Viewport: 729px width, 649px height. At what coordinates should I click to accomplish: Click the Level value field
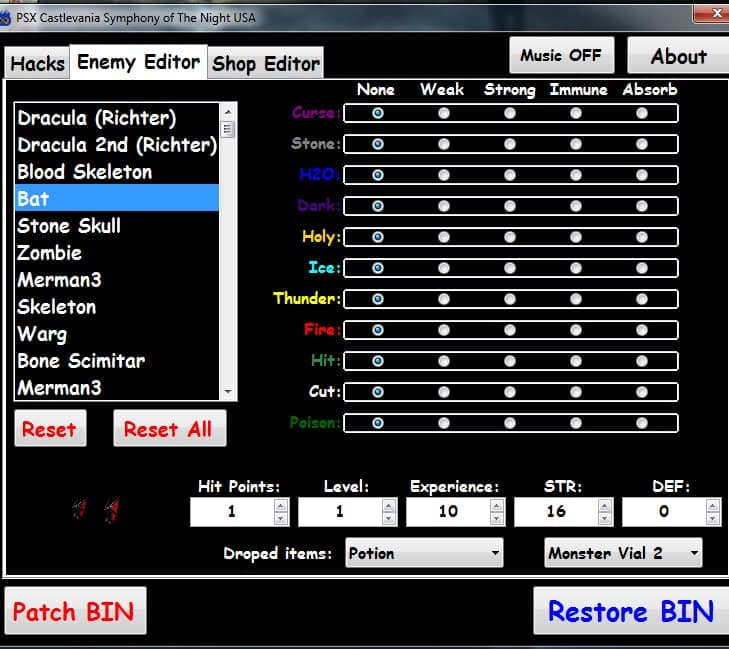(x=340, y=512)
